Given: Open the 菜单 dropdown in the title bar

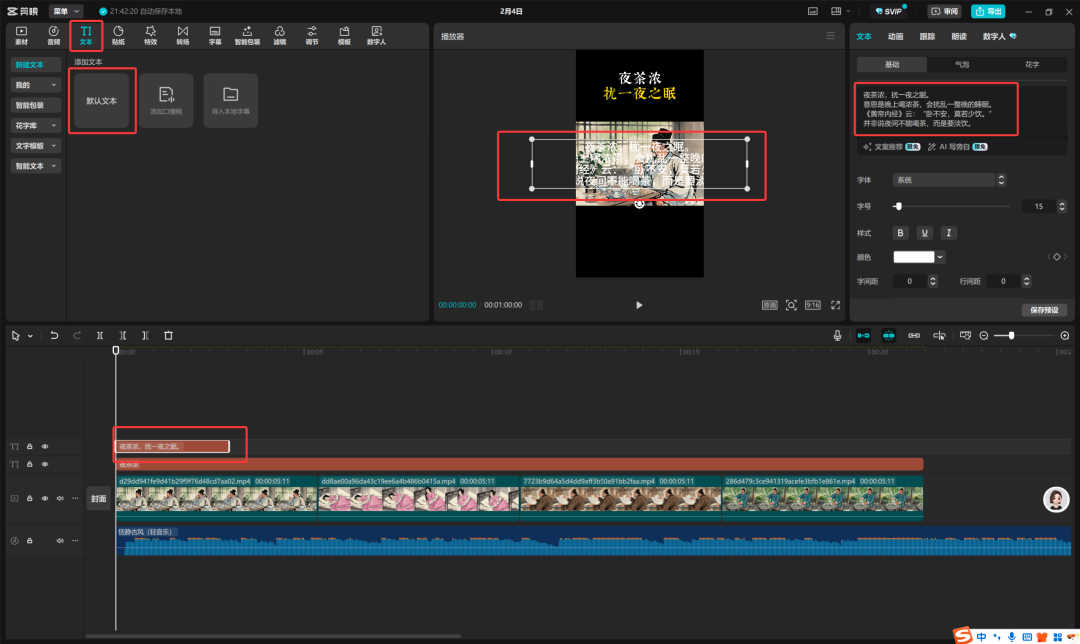Looking at the screenshot, I should coord(66,11).
